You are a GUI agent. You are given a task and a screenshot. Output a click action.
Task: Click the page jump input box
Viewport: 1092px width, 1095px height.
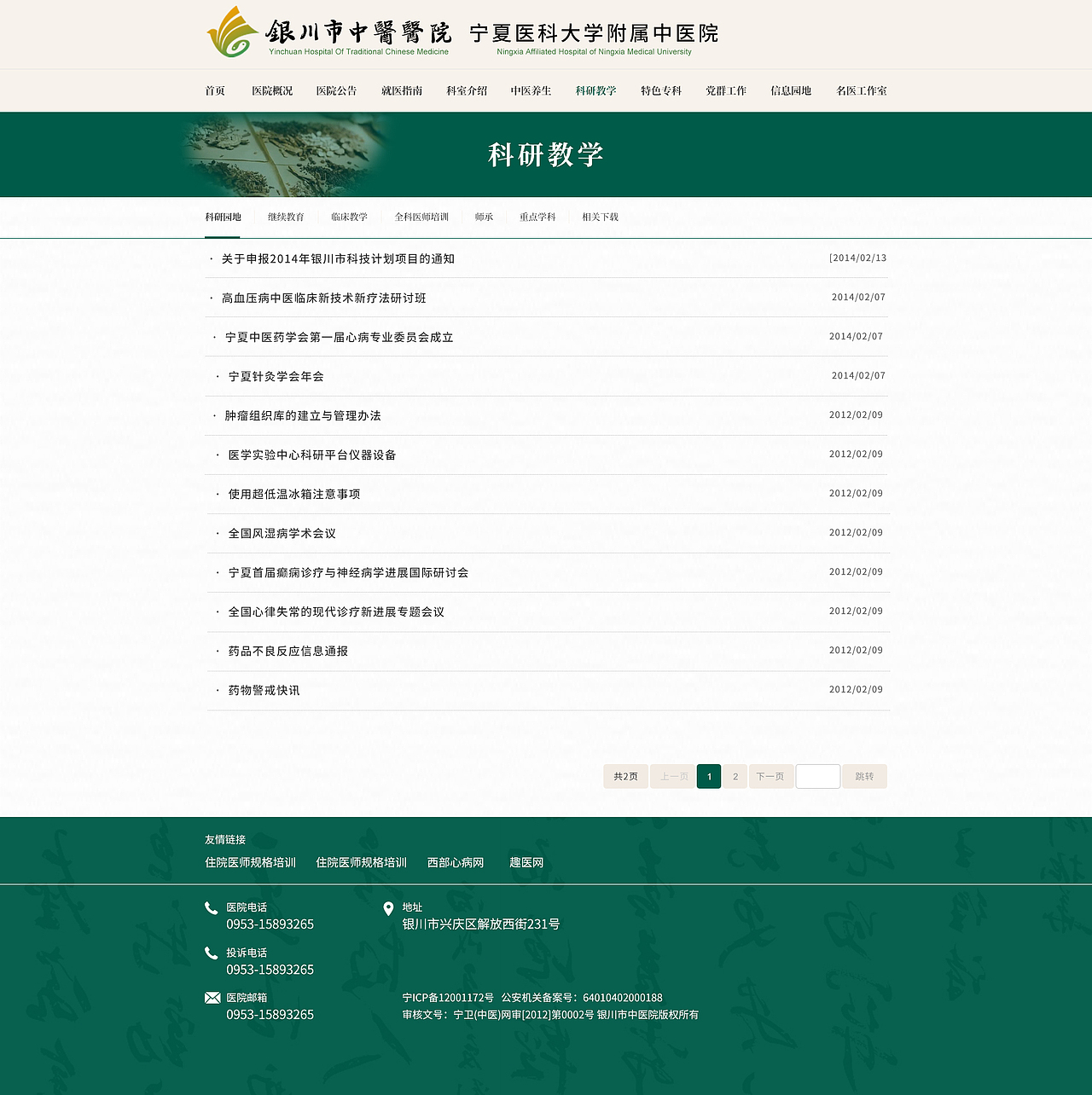pyautogui.click(x=817, y=776)
